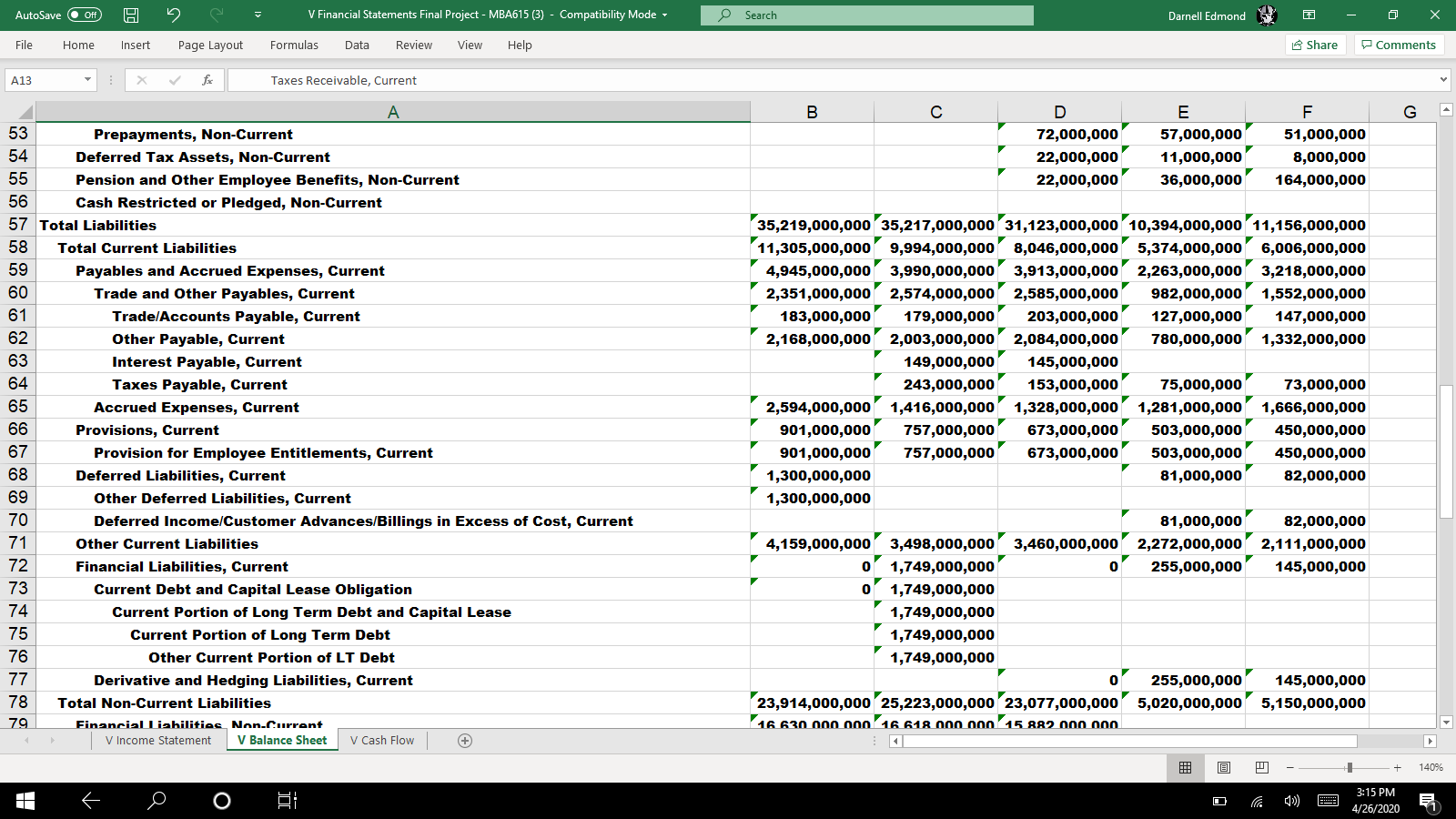
Task: Switch to Page Layout view icon
Action: (1224, 767)
